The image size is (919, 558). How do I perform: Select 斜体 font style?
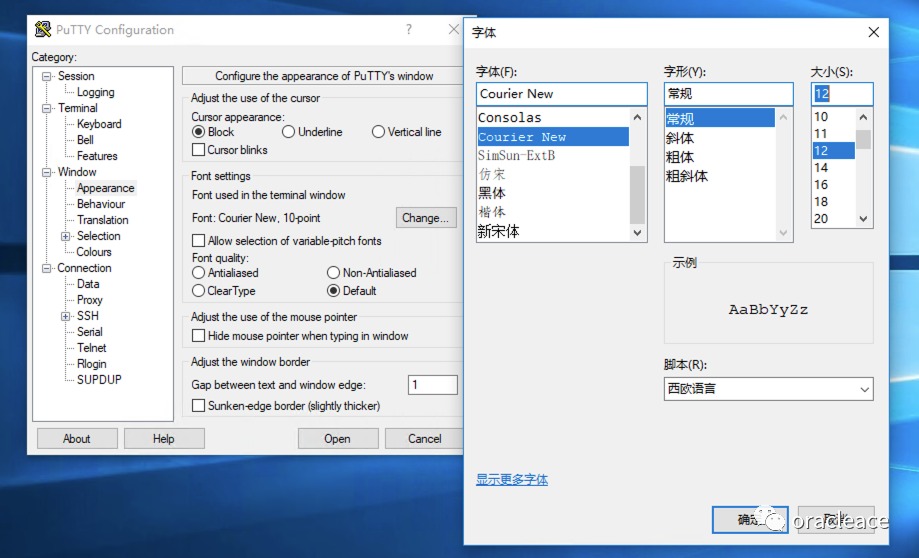720,138
